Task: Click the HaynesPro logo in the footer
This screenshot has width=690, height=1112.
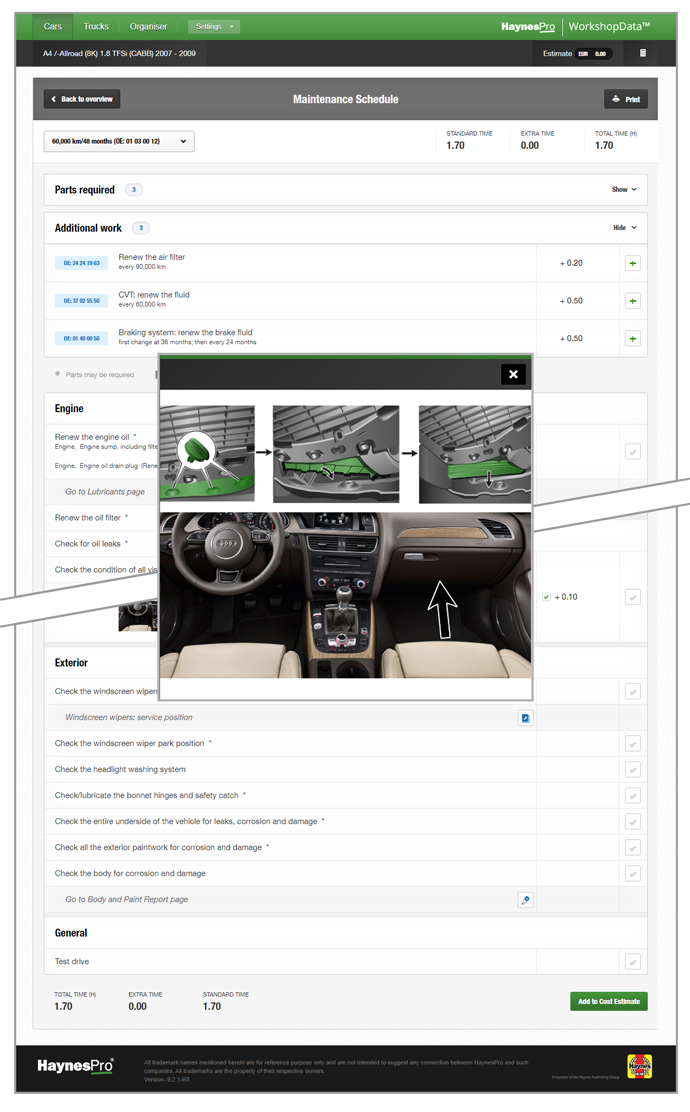Action: coord(75,1066)
